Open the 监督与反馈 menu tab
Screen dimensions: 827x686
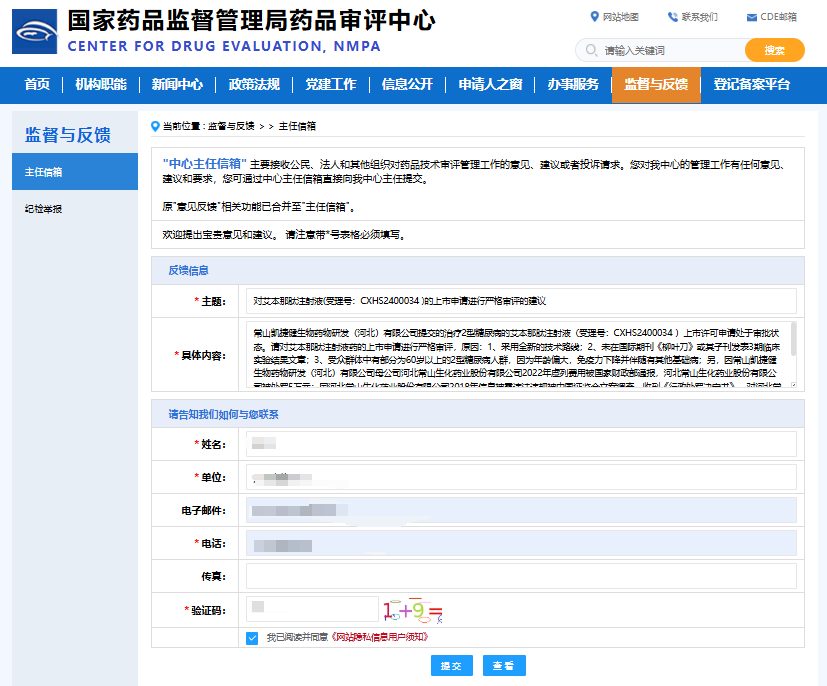tap(655, 84)
